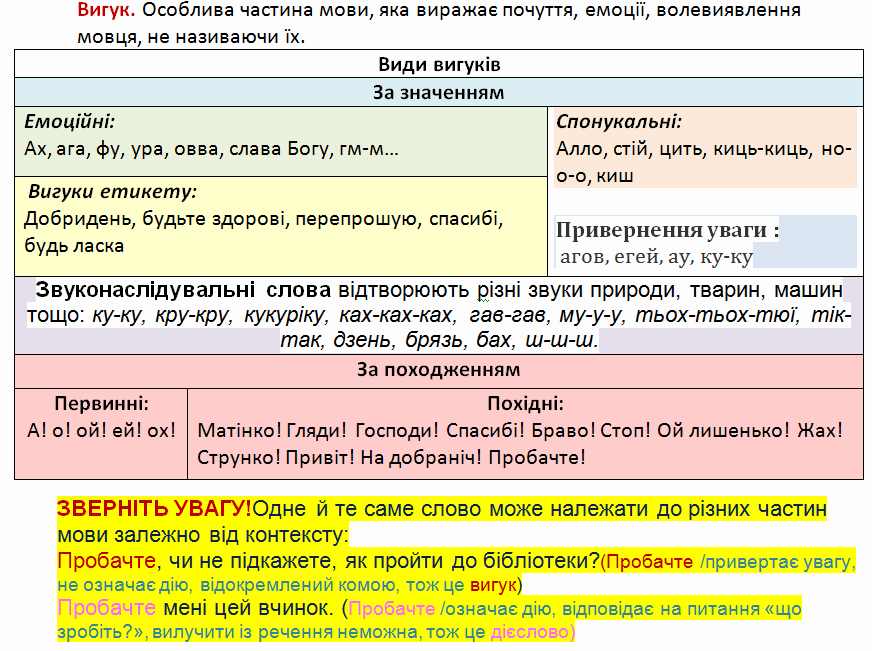Select the header "За походженням"
The height and width of the screenshot is (651, 872).
click(x=439, y=370)
